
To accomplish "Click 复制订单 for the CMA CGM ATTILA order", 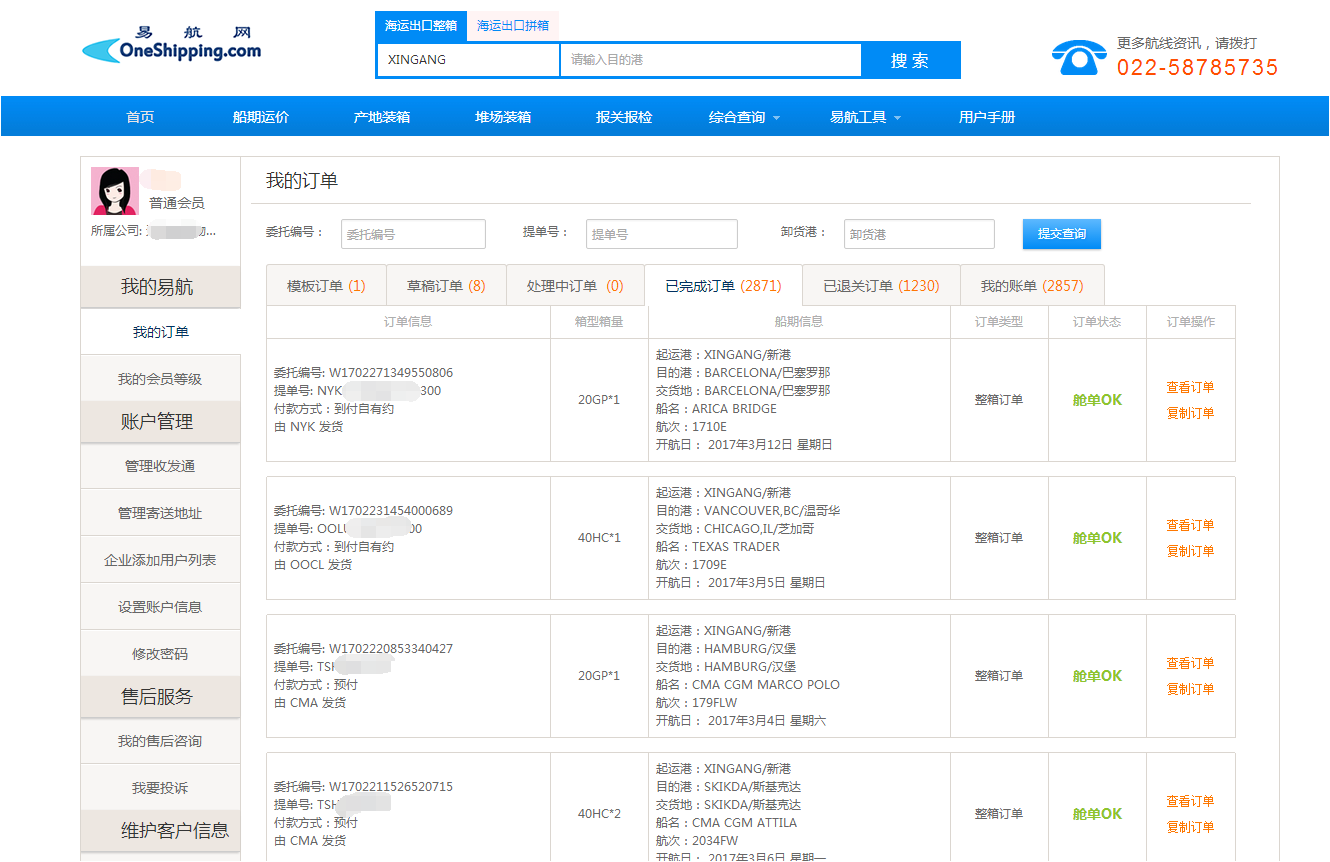I will [x=1190, y=827].
